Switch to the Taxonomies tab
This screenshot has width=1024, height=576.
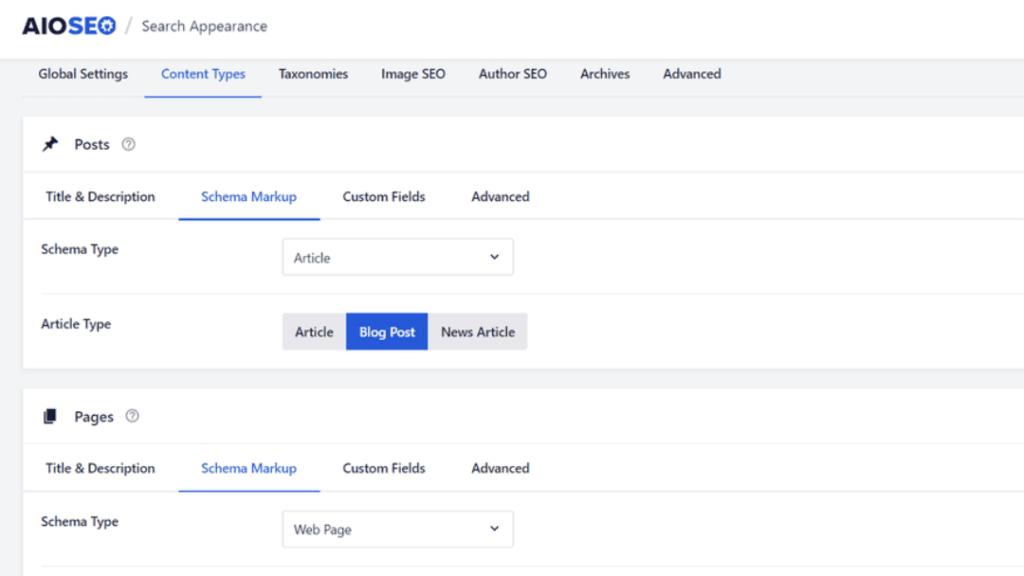point(313,74)
